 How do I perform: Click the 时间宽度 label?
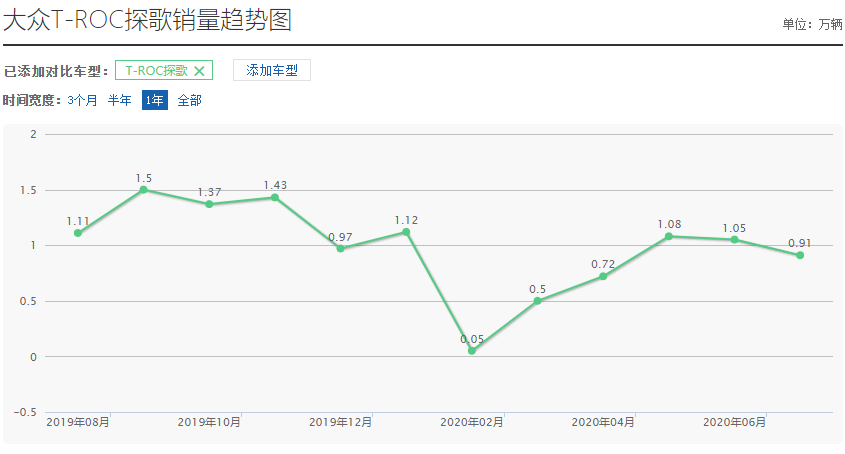click(32, 100)
